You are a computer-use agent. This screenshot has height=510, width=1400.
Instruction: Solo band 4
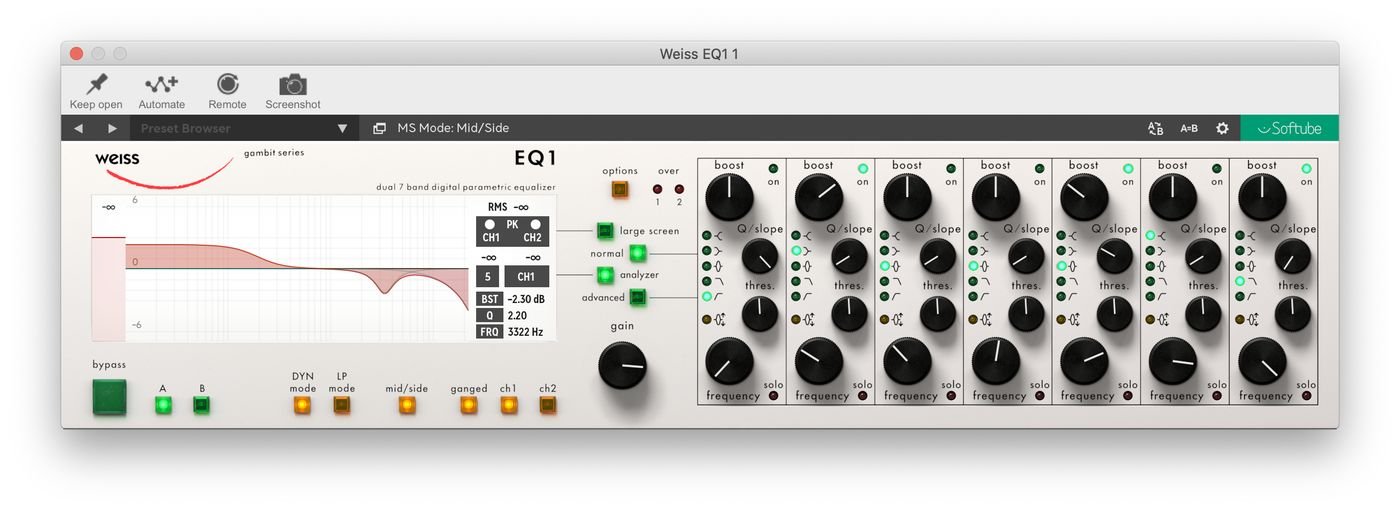pyautogui.click(x=1039, y=396)
